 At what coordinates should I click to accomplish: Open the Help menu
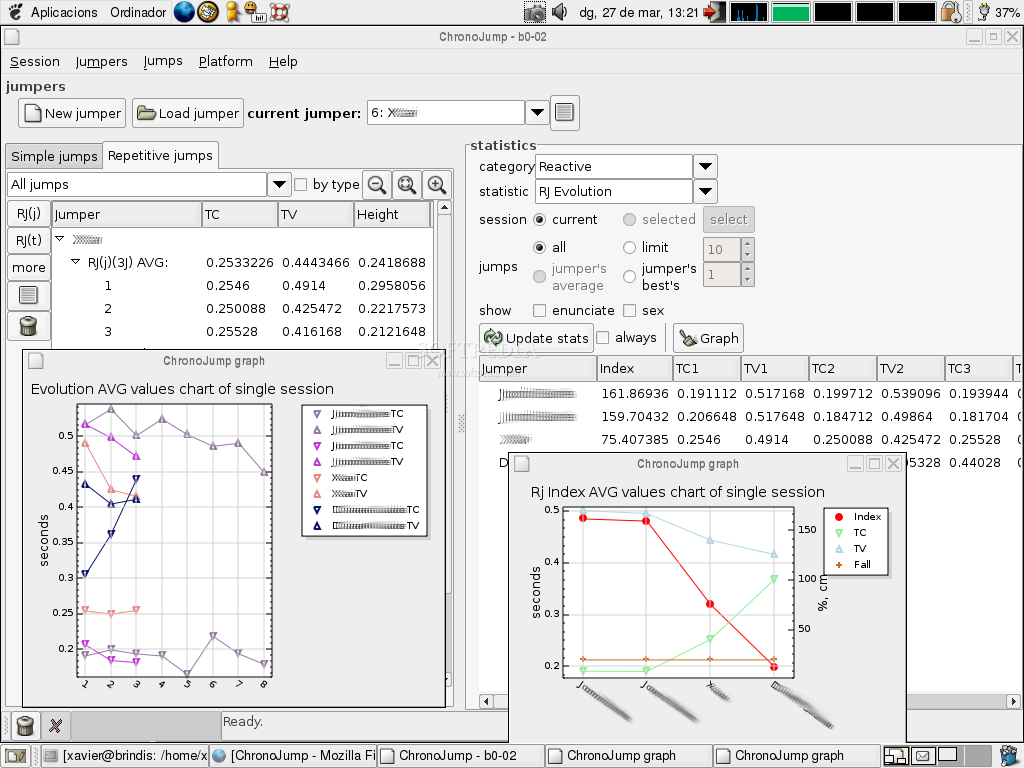[283, 61]
